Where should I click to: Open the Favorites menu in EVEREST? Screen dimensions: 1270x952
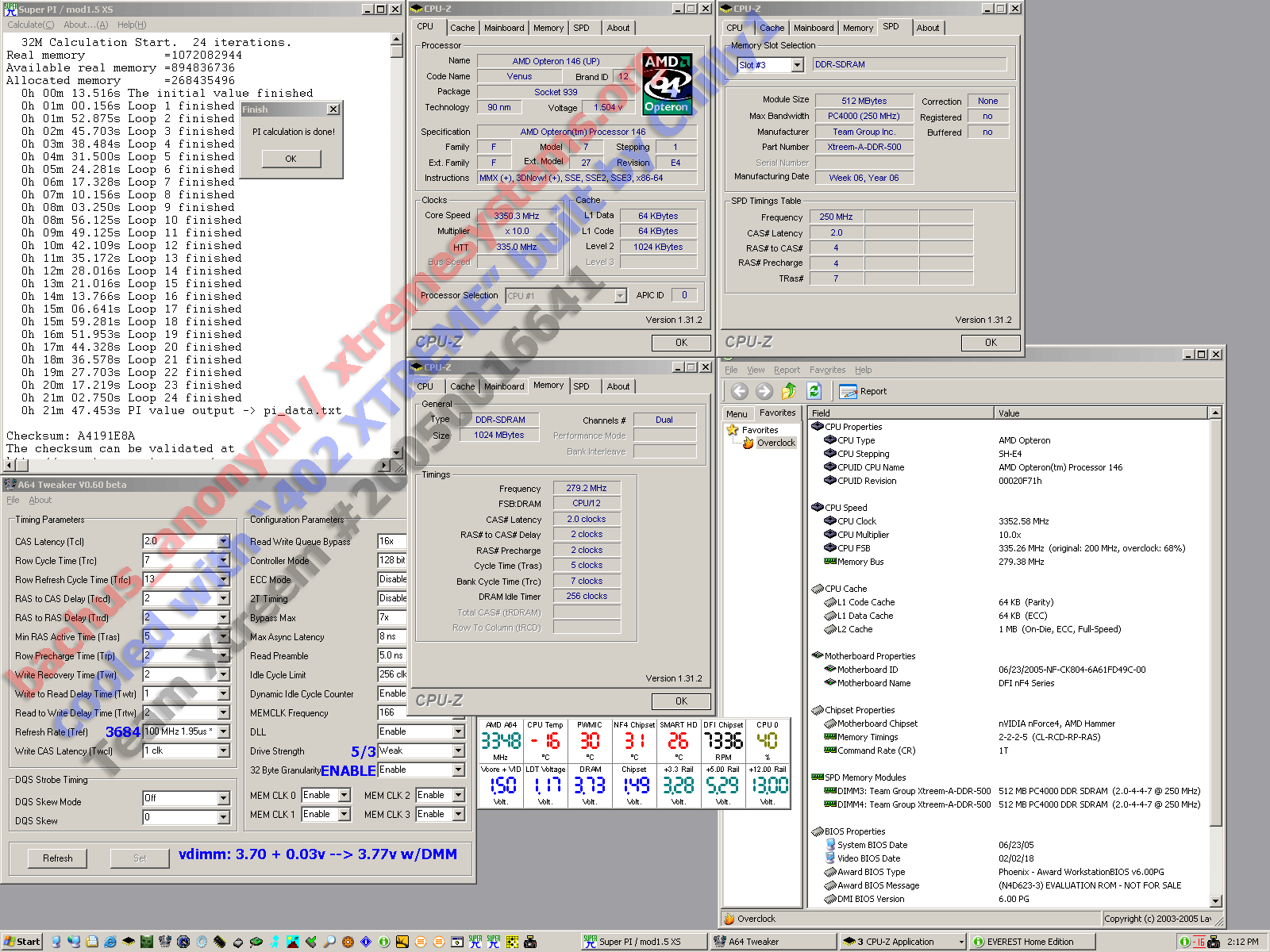pyautogui.click(x=827, y=370)
